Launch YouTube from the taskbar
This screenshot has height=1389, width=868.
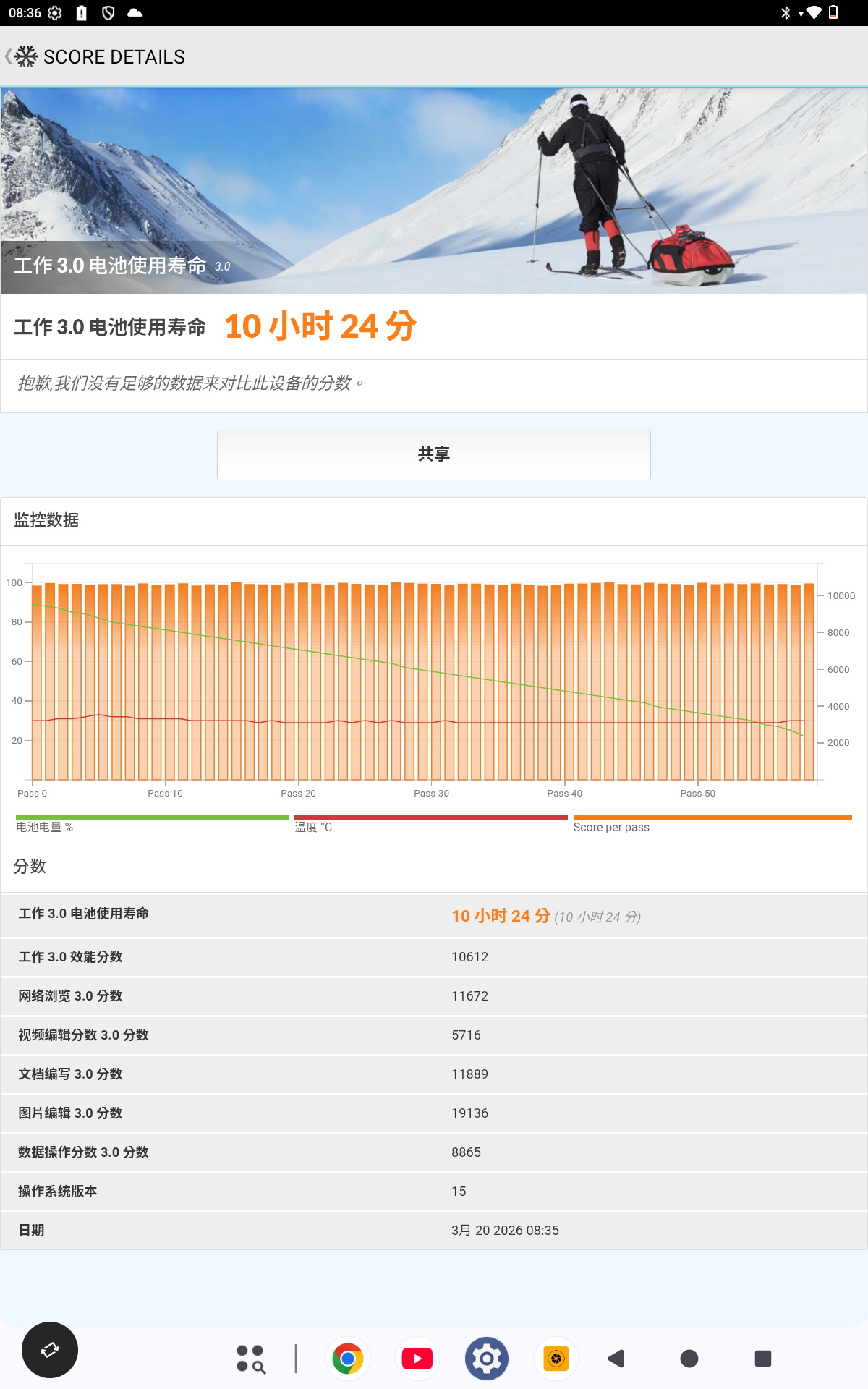(x=417, y=1359)
